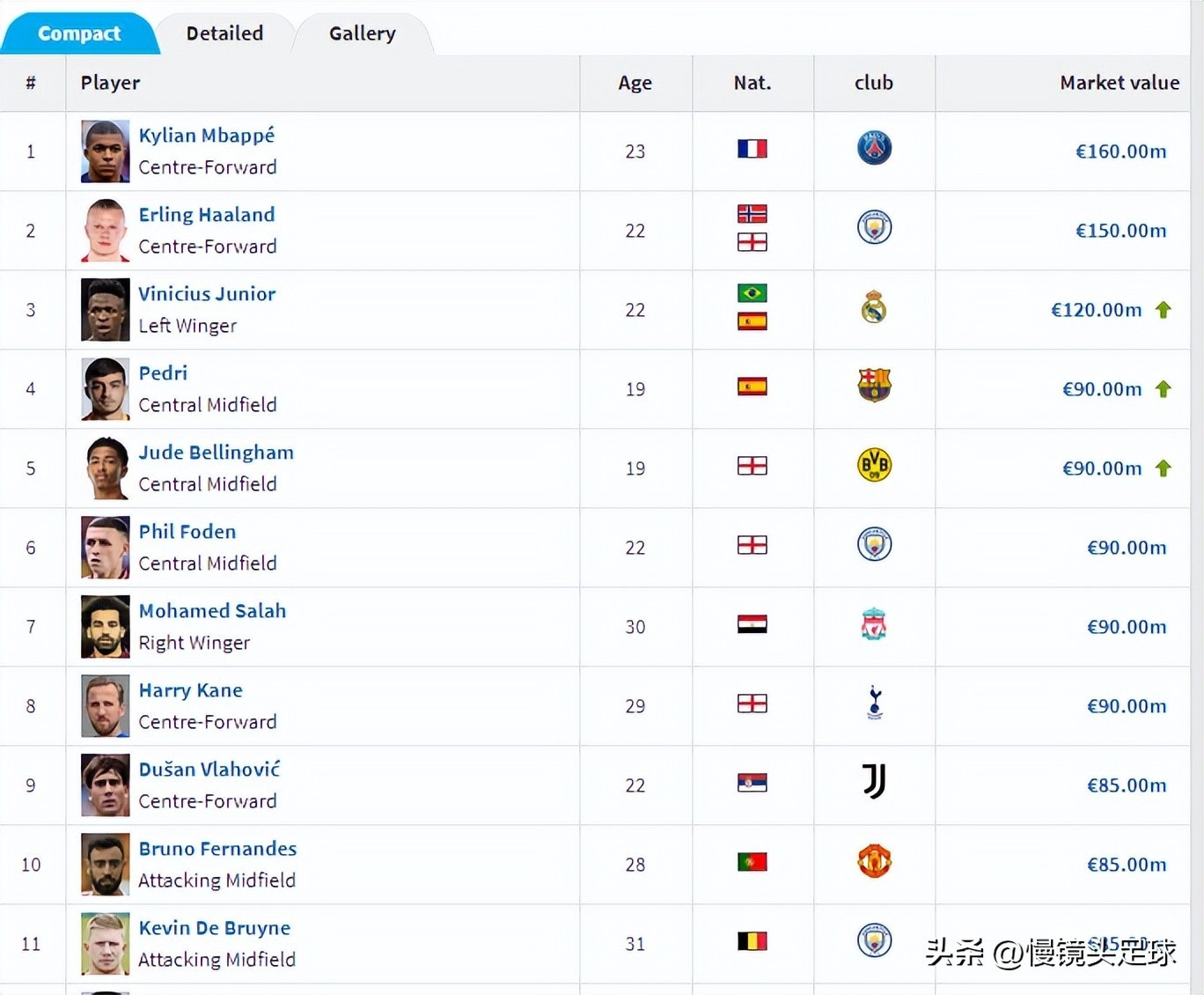Click the Liverpool club crest
This screenshot has height=995, width=1204.
click(x=874, y=624)
